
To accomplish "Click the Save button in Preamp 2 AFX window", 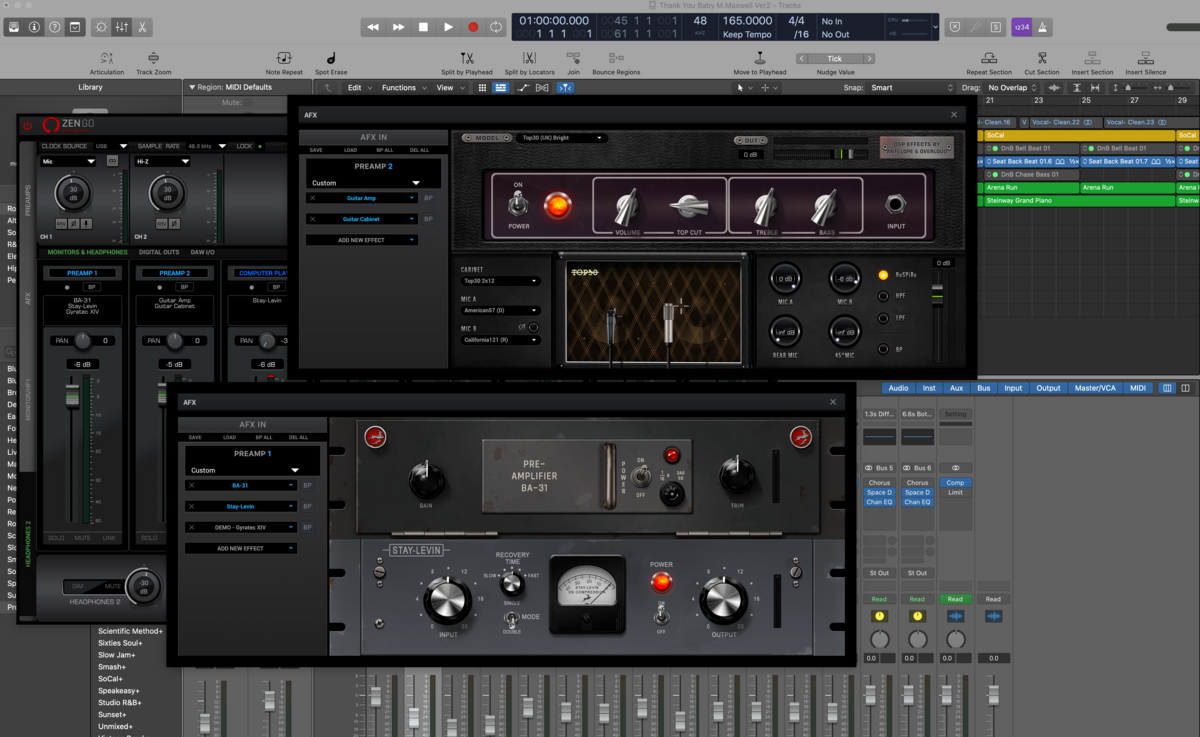I will 315,150.
